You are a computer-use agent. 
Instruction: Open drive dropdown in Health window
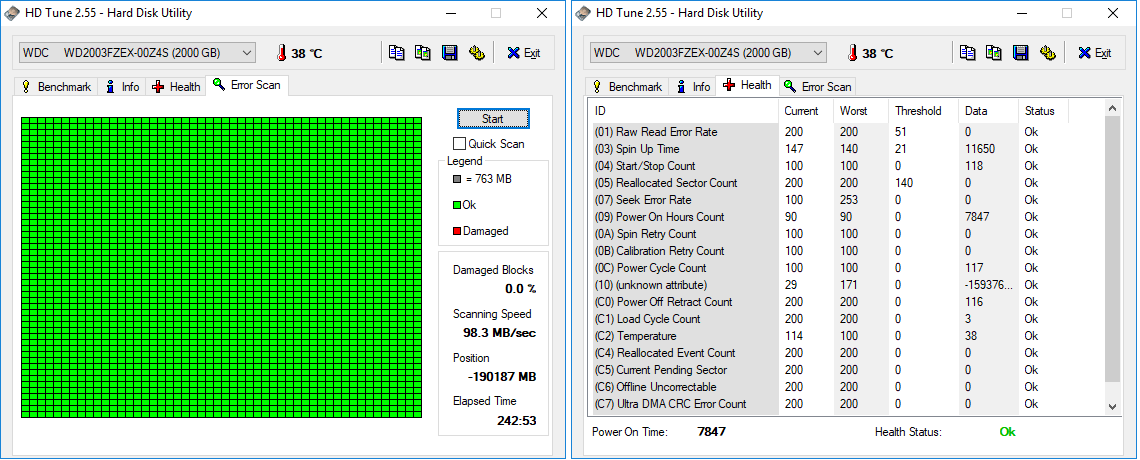pos(818,52)
